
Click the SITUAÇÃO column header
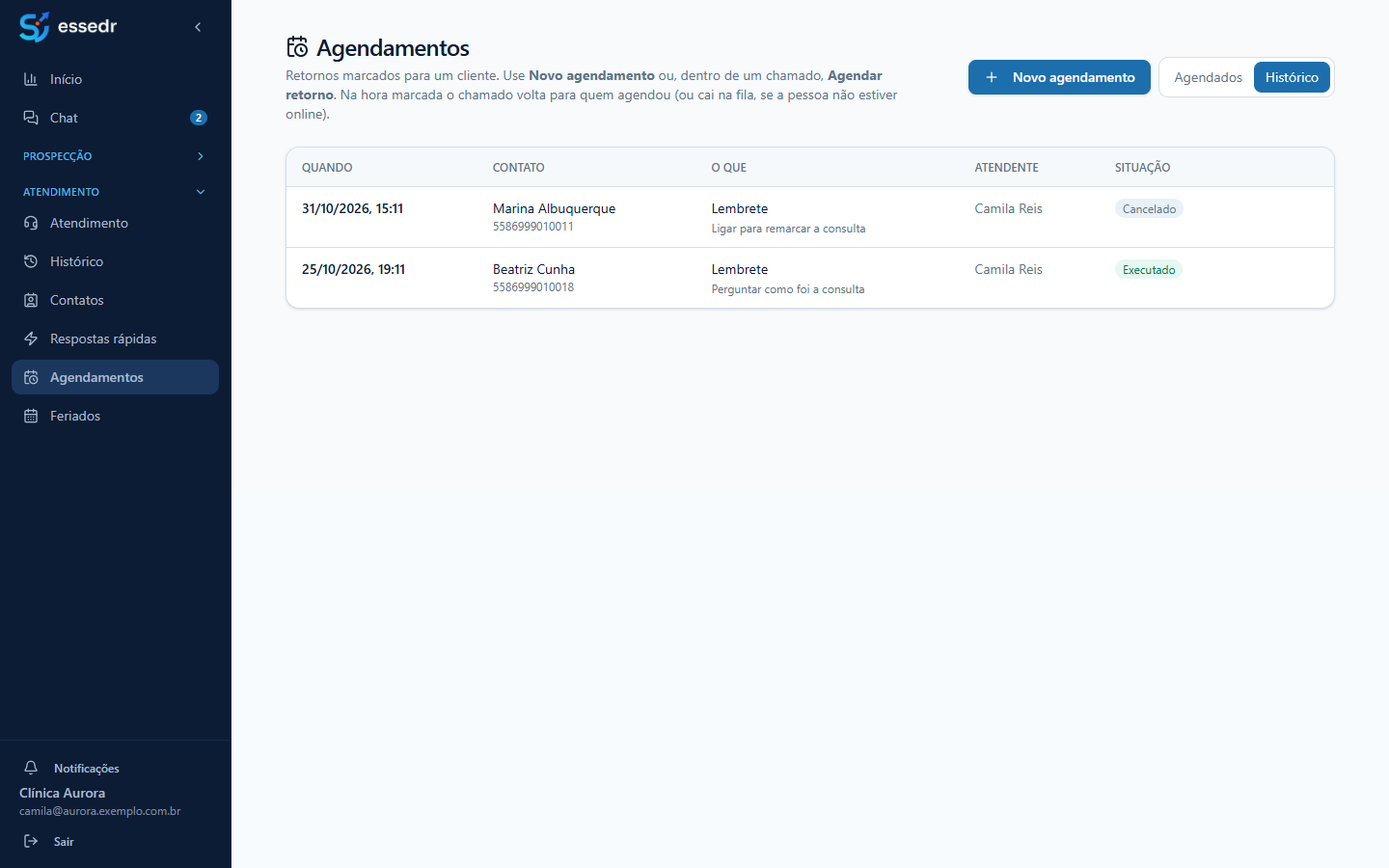1142,167
